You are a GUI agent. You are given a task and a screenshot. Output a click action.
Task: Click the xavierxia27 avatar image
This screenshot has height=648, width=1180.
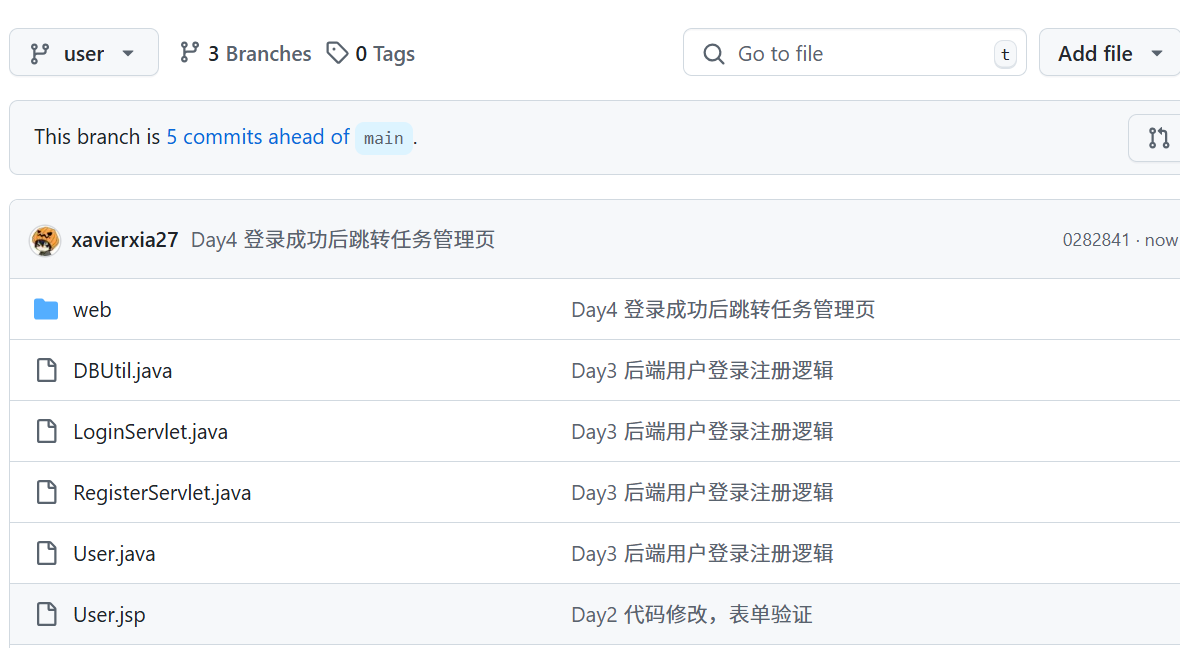tap(45, 240)
